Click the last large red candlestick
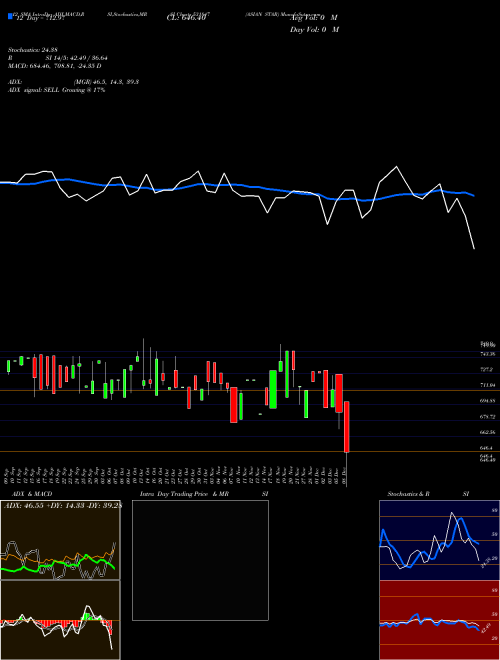The width and height of the screenshot is (500, 660). pos(347,427)
